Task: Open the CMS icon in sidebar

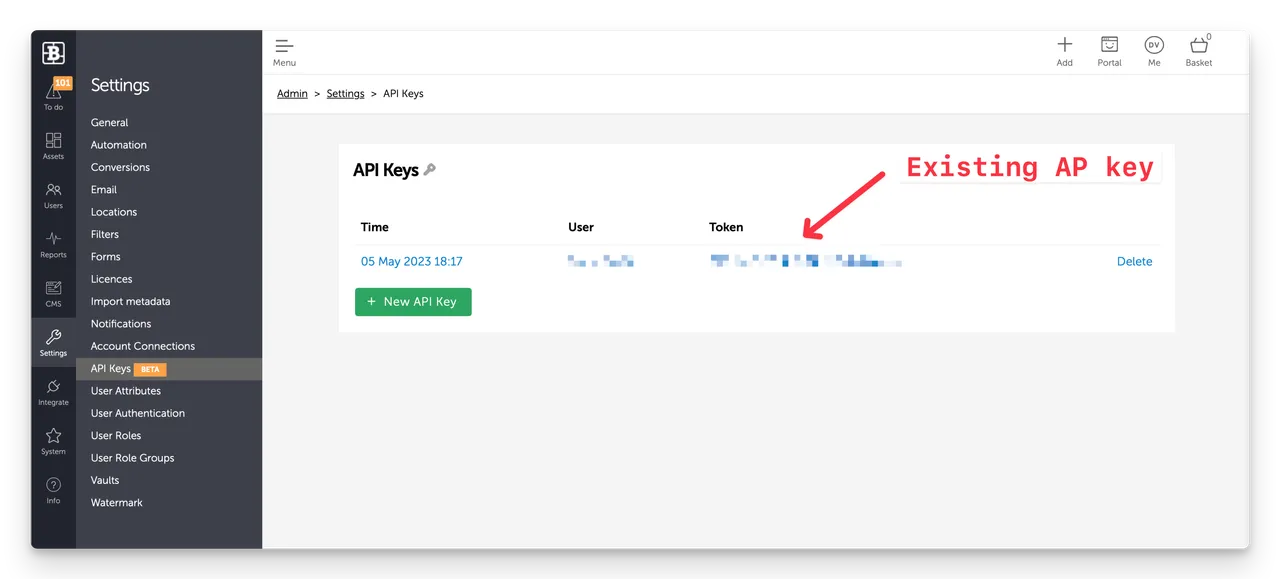Action: pos(53,289)
